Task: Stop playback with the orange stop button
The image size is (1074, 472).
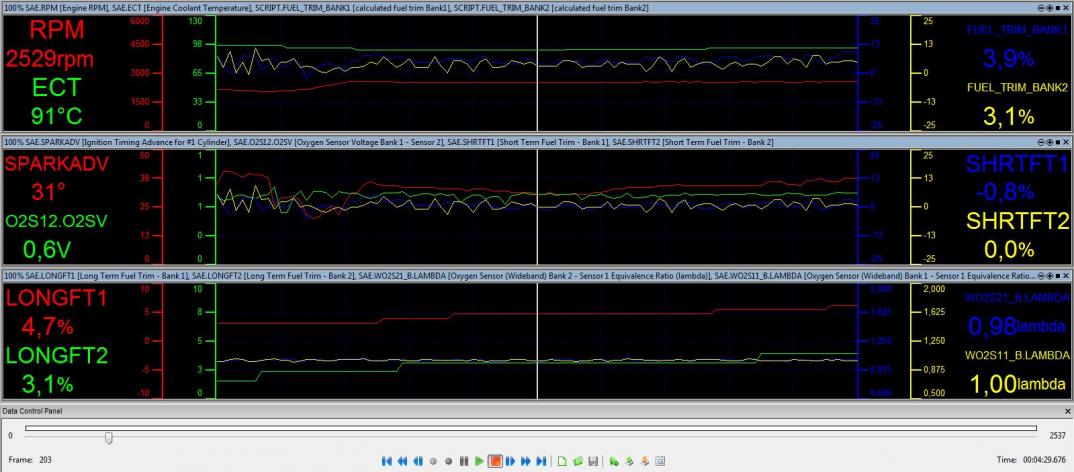Action: 495,461
